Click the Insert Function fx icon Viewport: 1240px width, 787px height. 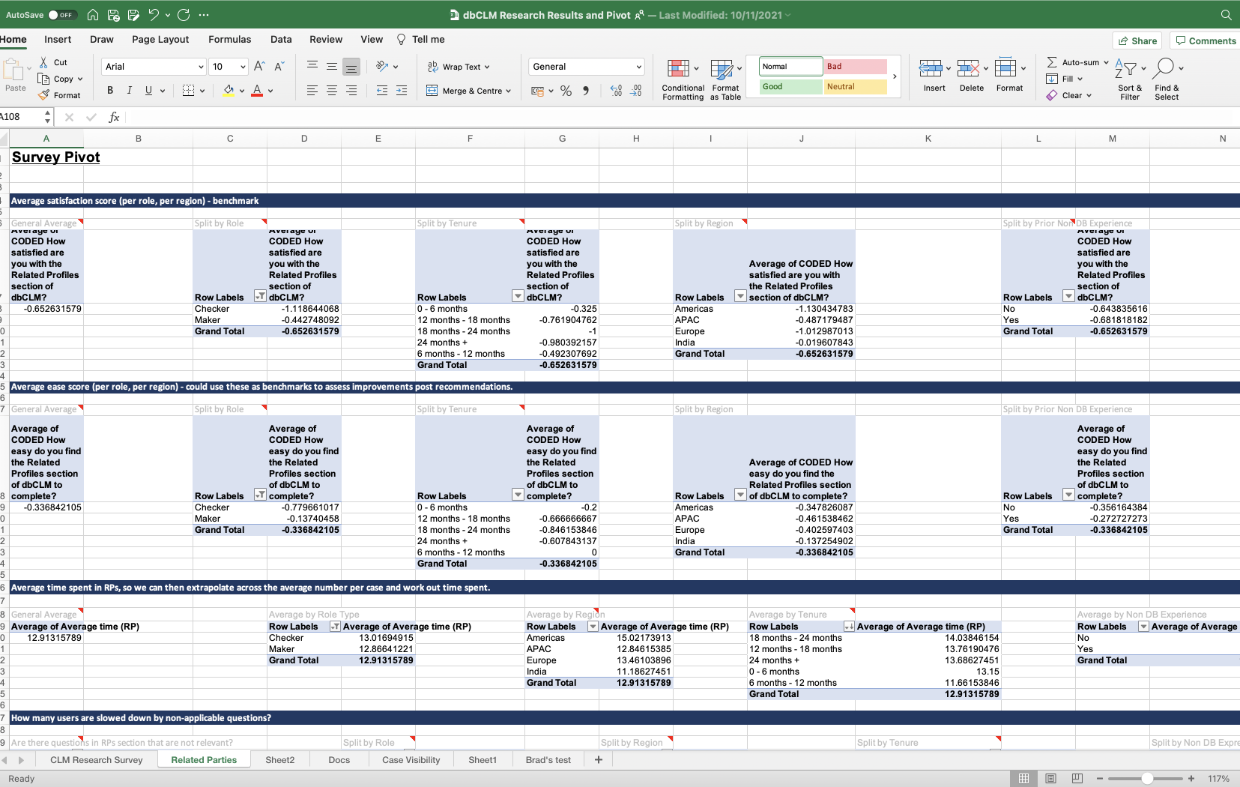pos(114,117)
